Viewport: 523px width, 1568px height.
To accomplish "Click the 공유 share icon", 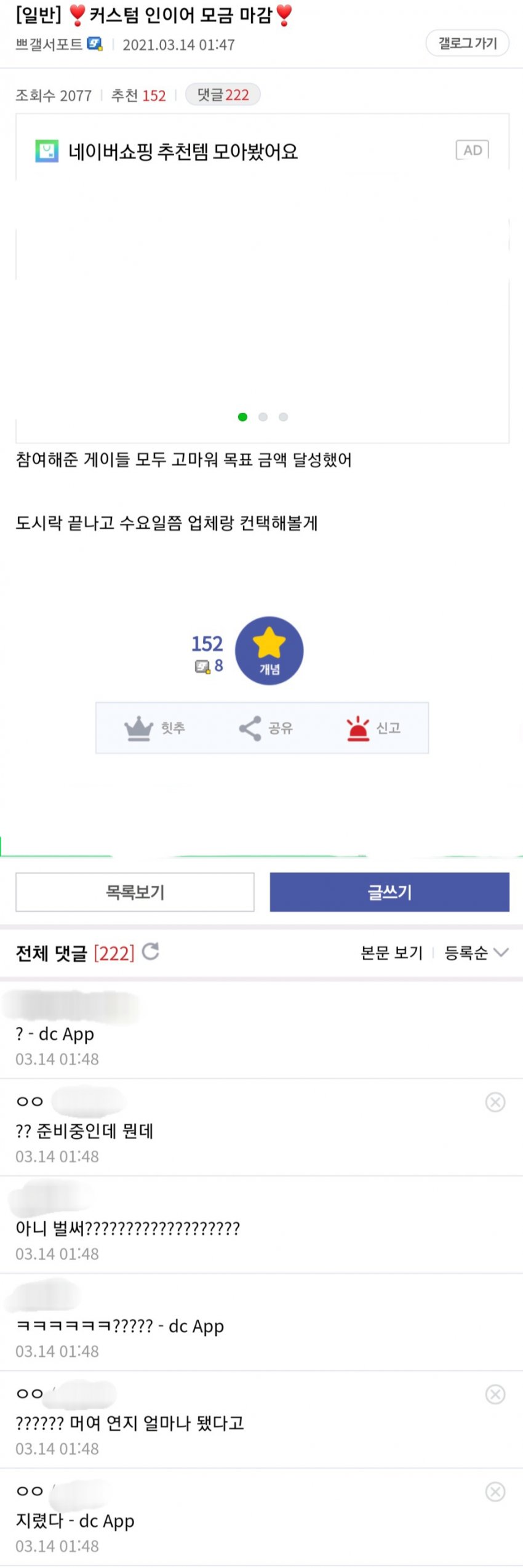I will pyautogui.click(x=250, y=728).
